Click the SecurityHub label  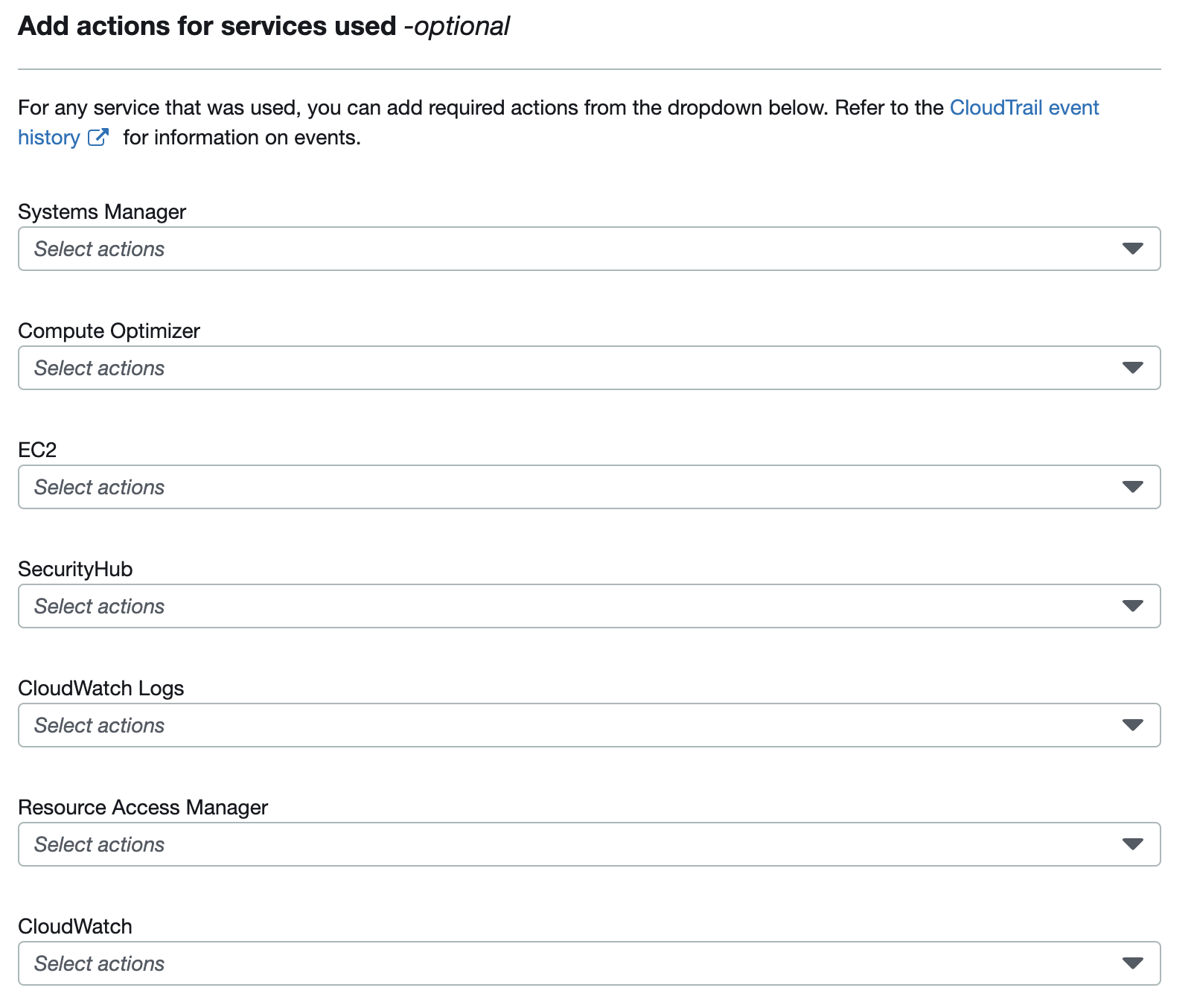tap(75, 570)
